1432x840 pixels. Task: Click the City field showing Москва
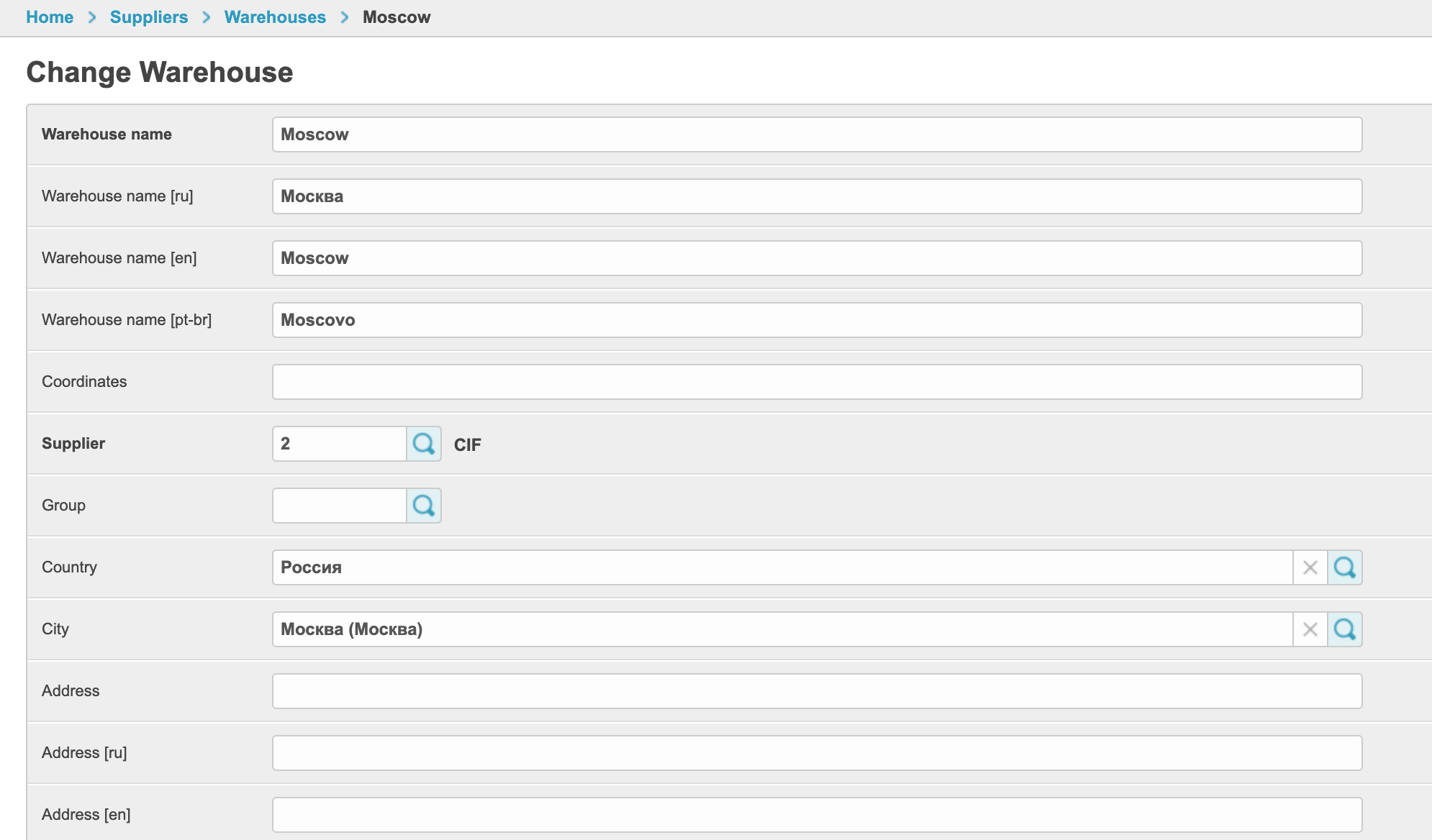tap(782, 629)
